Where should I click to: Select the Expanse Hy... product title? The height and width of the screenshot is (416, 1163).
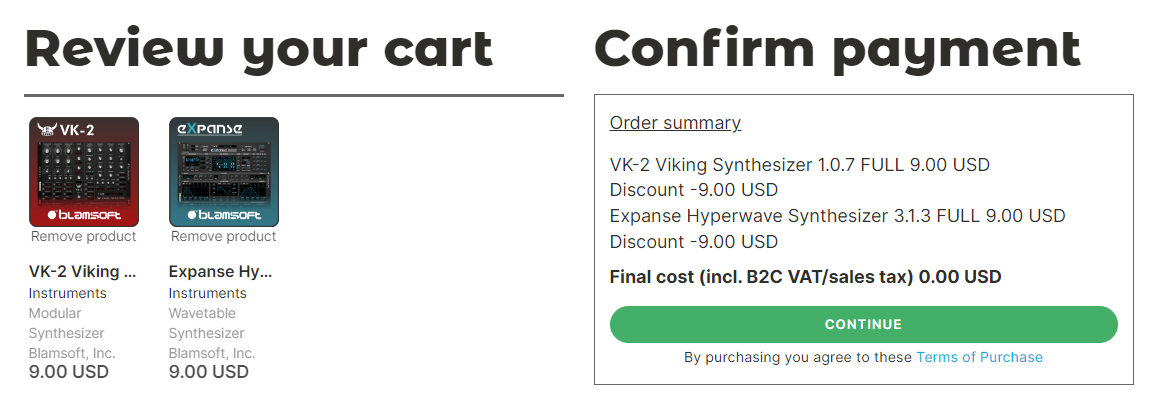click(221, 271)
